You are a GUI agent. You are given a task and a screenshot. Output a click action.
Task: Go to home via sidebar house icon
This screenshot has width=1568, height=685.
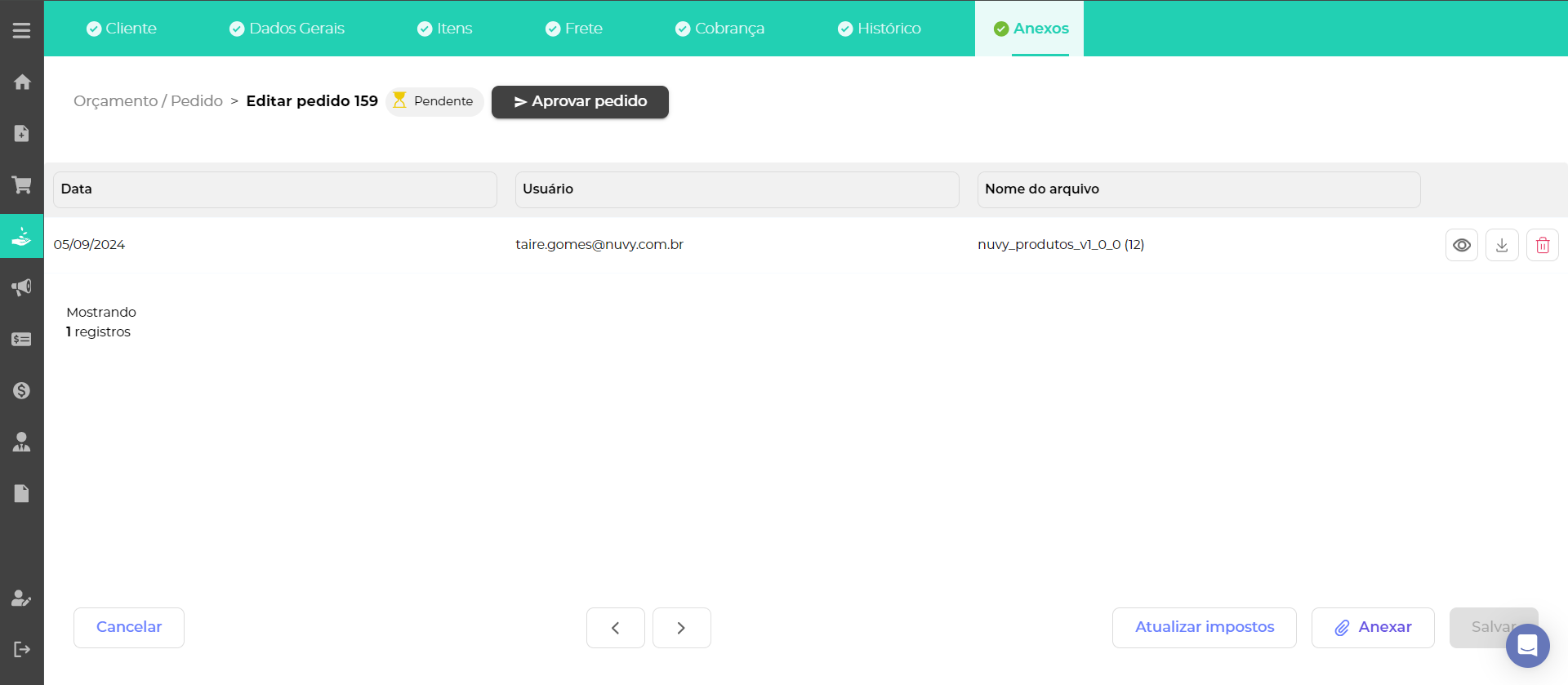pyautogui.click(x=22, y=82)
